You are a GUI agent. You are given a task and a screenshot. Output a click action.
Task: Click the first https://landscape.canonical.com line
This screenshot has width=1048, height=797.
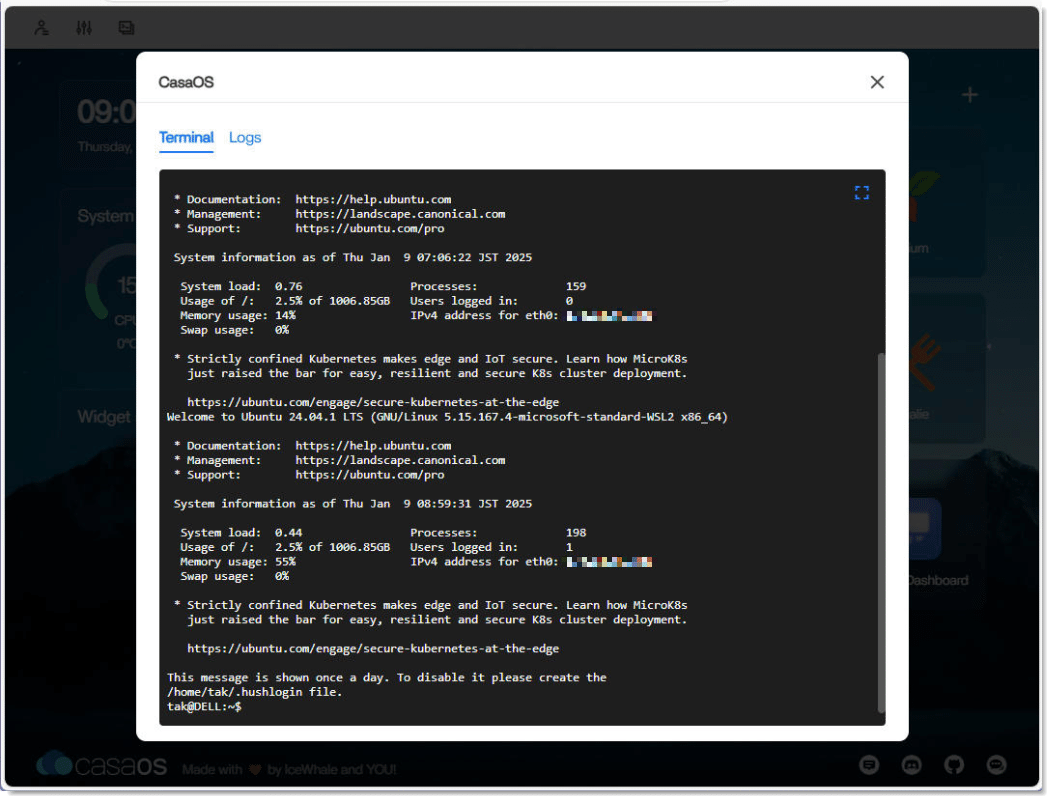tap(400, 214)
